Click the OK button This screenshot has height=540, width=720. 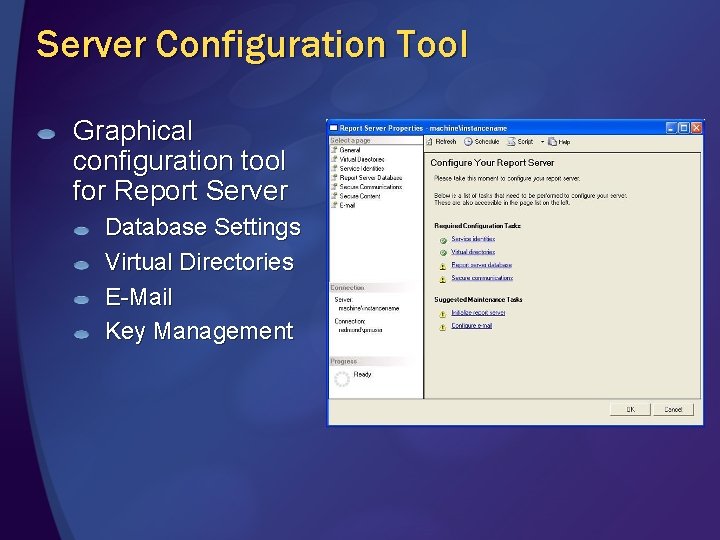tap(630, 409)
